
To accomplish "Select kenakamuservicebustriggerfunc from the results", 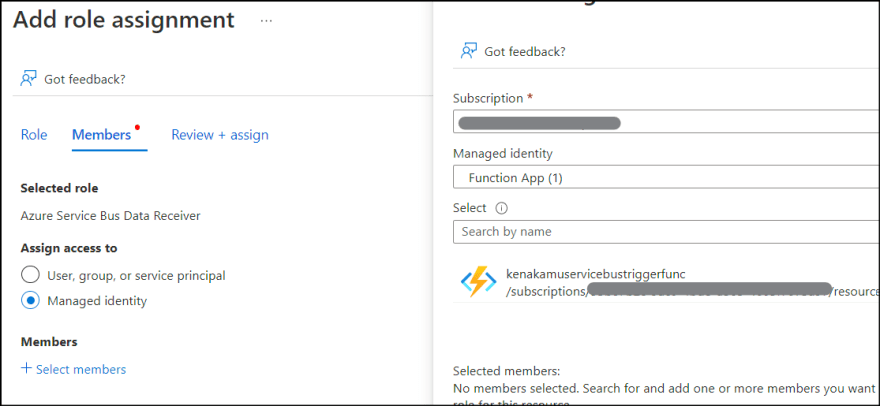I will click(x=666, y=282).
